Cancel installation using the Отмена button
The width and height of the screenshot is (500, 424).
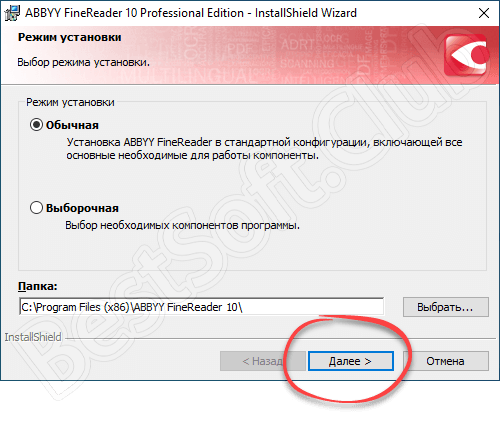pyautogui.click(x=446, y=361)
